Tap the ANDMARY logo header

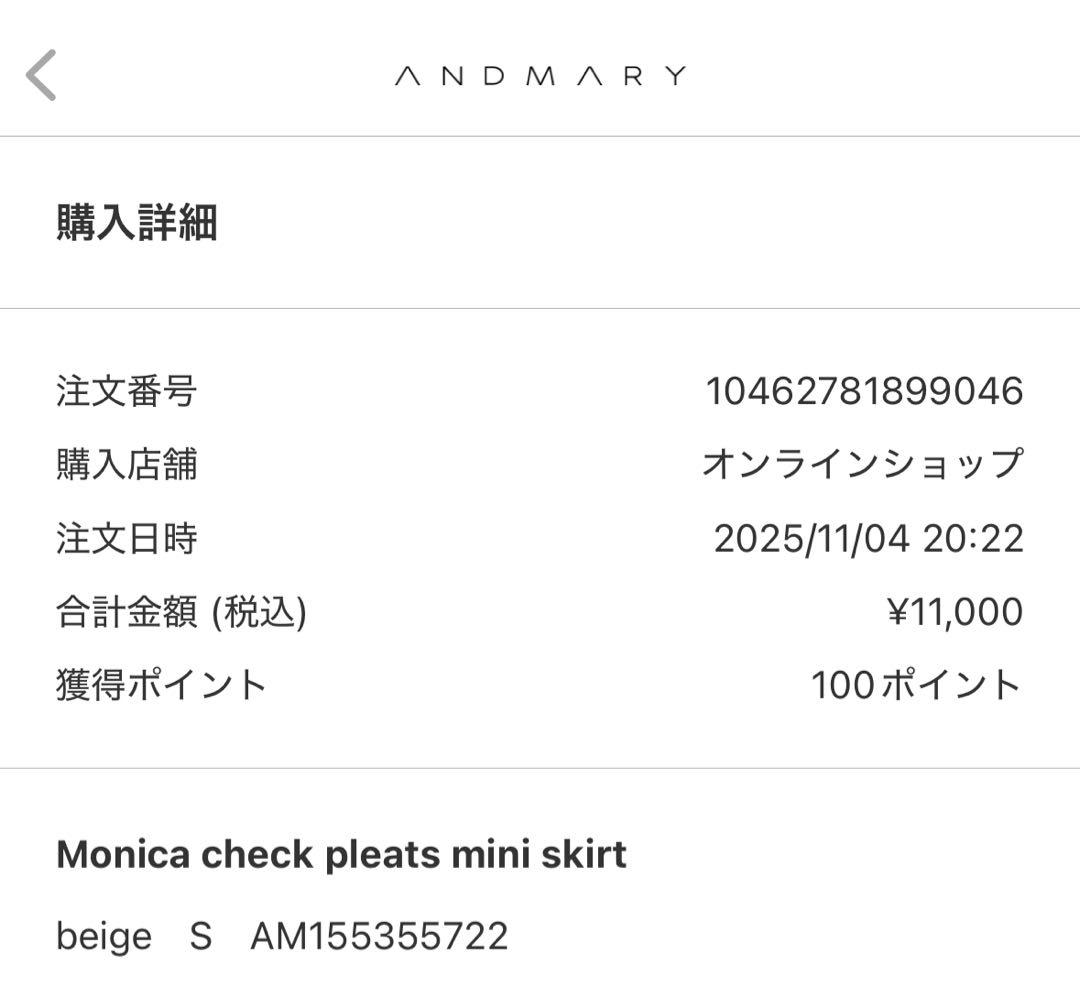540,76
